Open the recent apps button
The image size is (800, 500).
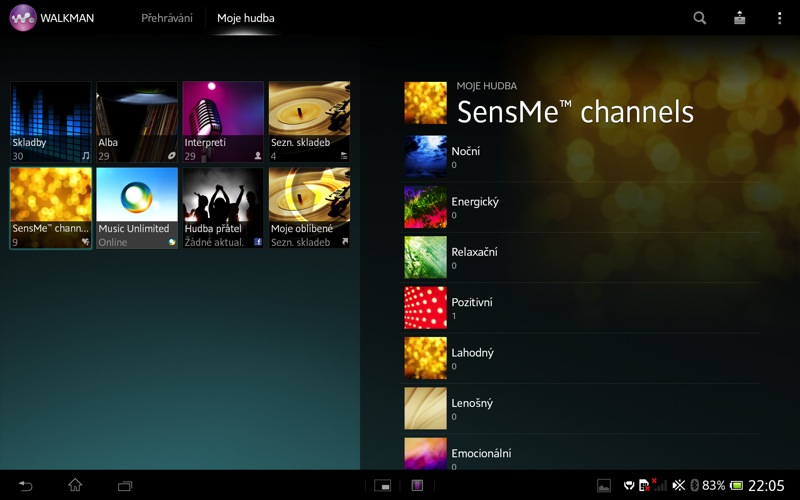tap(125, 486)
